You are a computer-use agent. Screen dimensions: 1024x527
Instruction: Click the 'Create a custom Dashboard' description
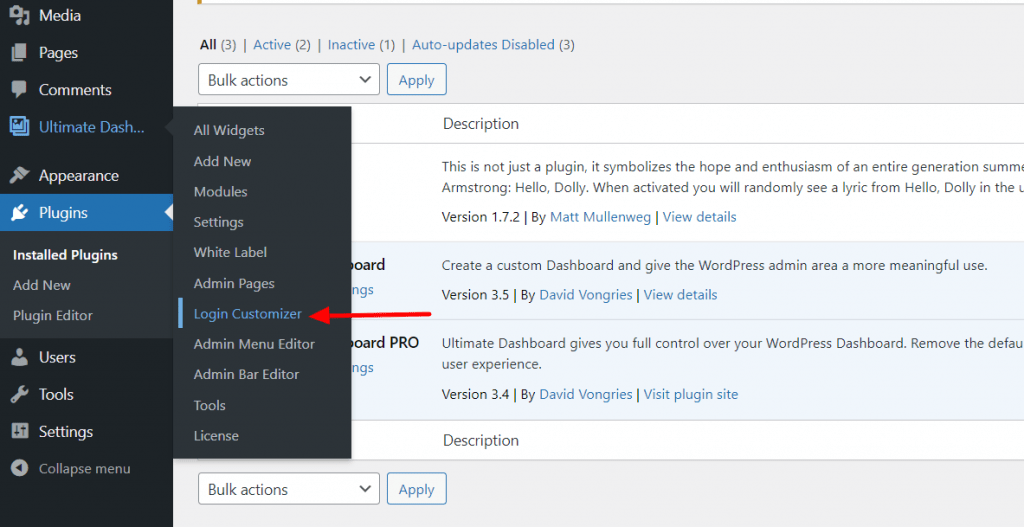pos(714,265)
